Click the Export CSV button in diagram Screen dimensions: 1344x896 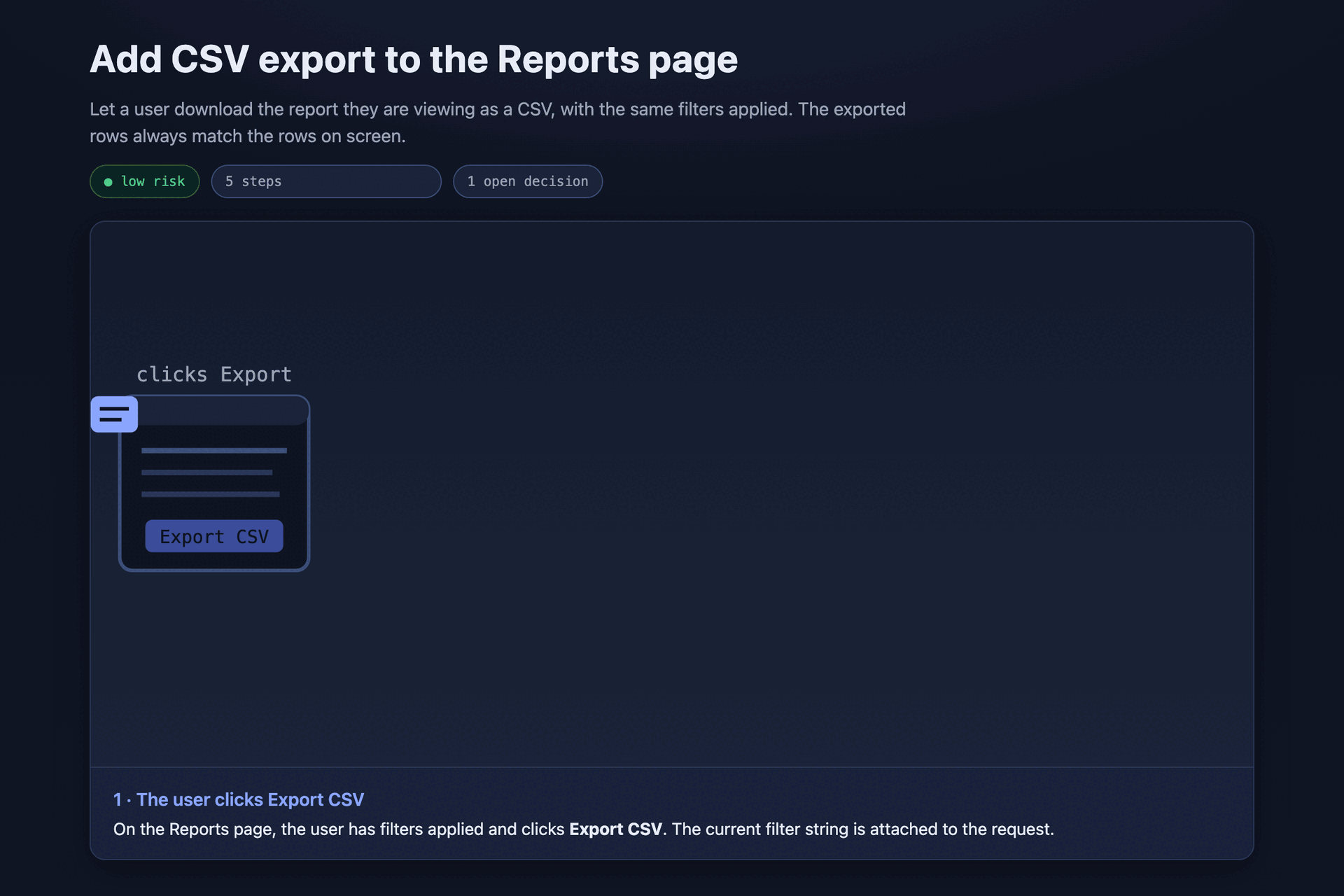[214, 536]
